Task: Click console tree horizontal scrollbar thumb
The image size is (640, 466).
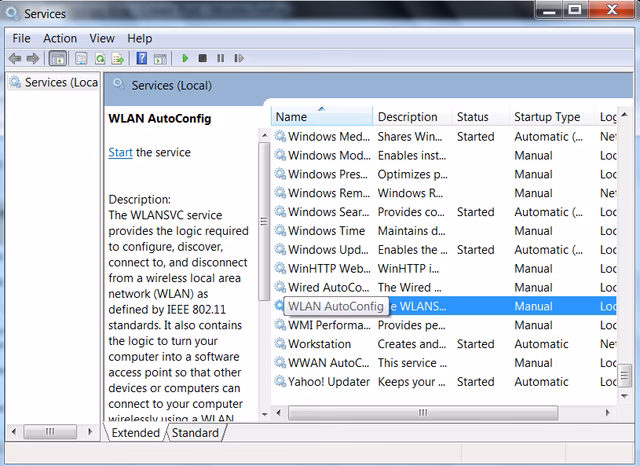Action: click(50, 431)
